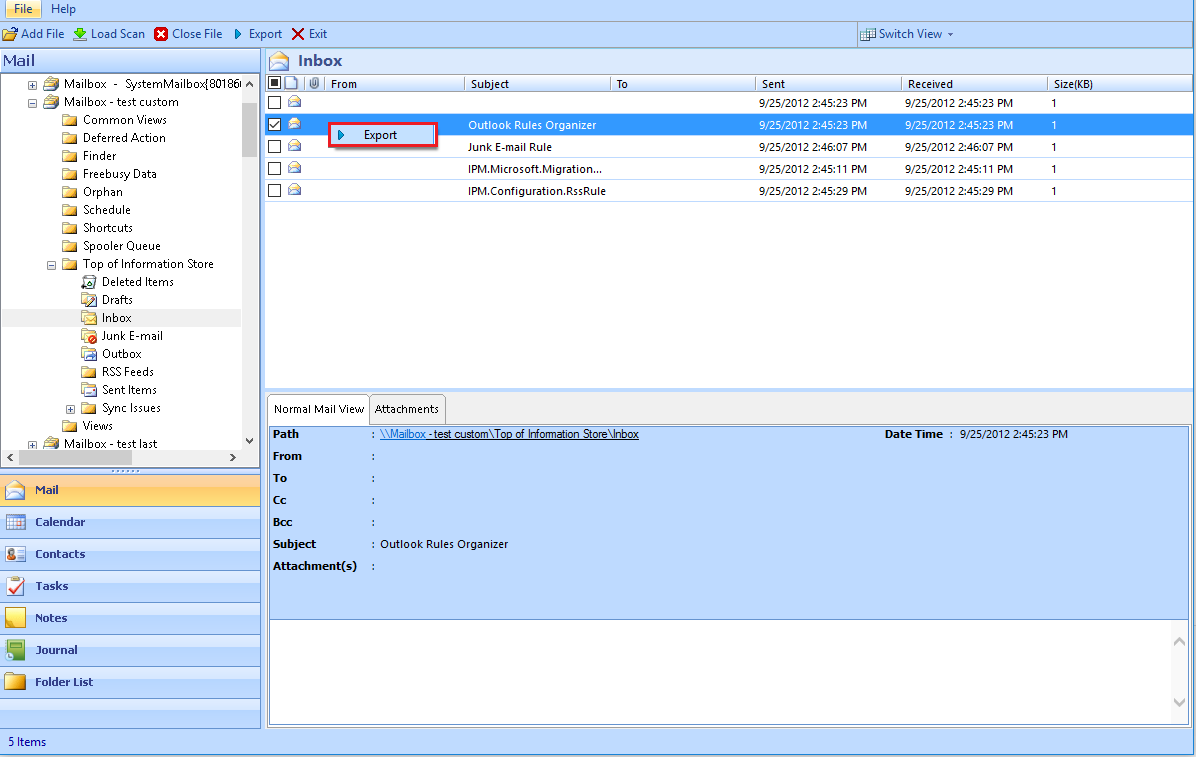Open the Journal pane icon
Screen dimensions: 1196x757
pos(15,650)
